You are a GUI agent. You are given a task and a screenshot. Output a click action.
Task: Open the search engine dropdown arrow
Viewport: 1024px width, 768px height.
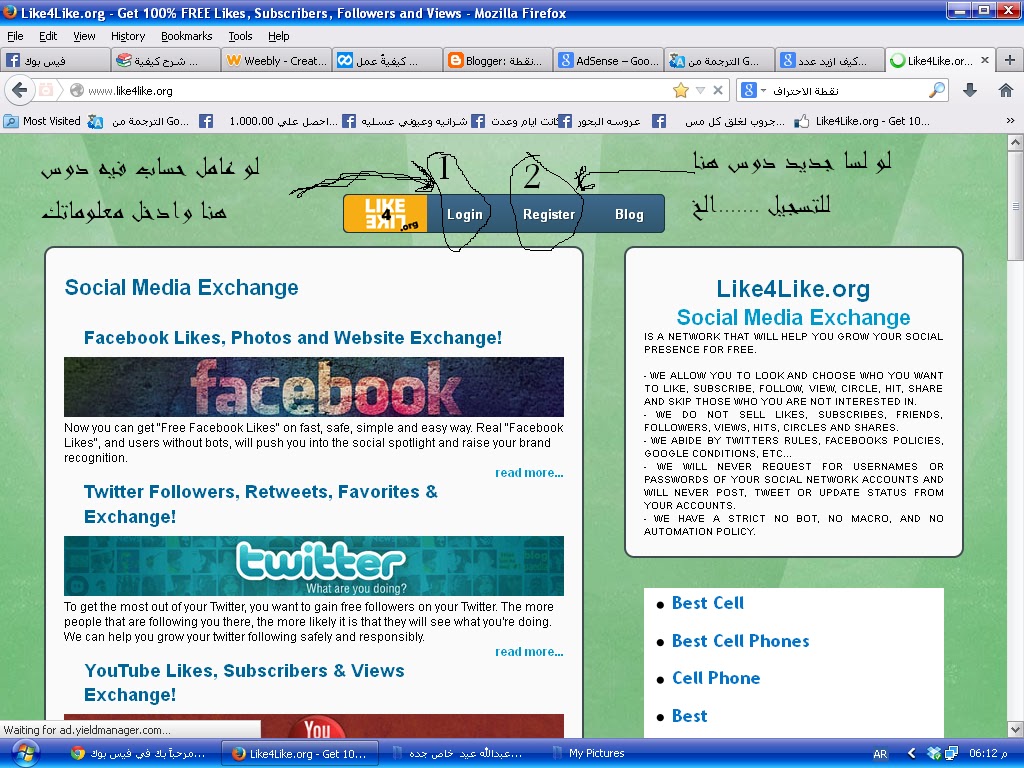pyautogui.click(x=763, y=90)
